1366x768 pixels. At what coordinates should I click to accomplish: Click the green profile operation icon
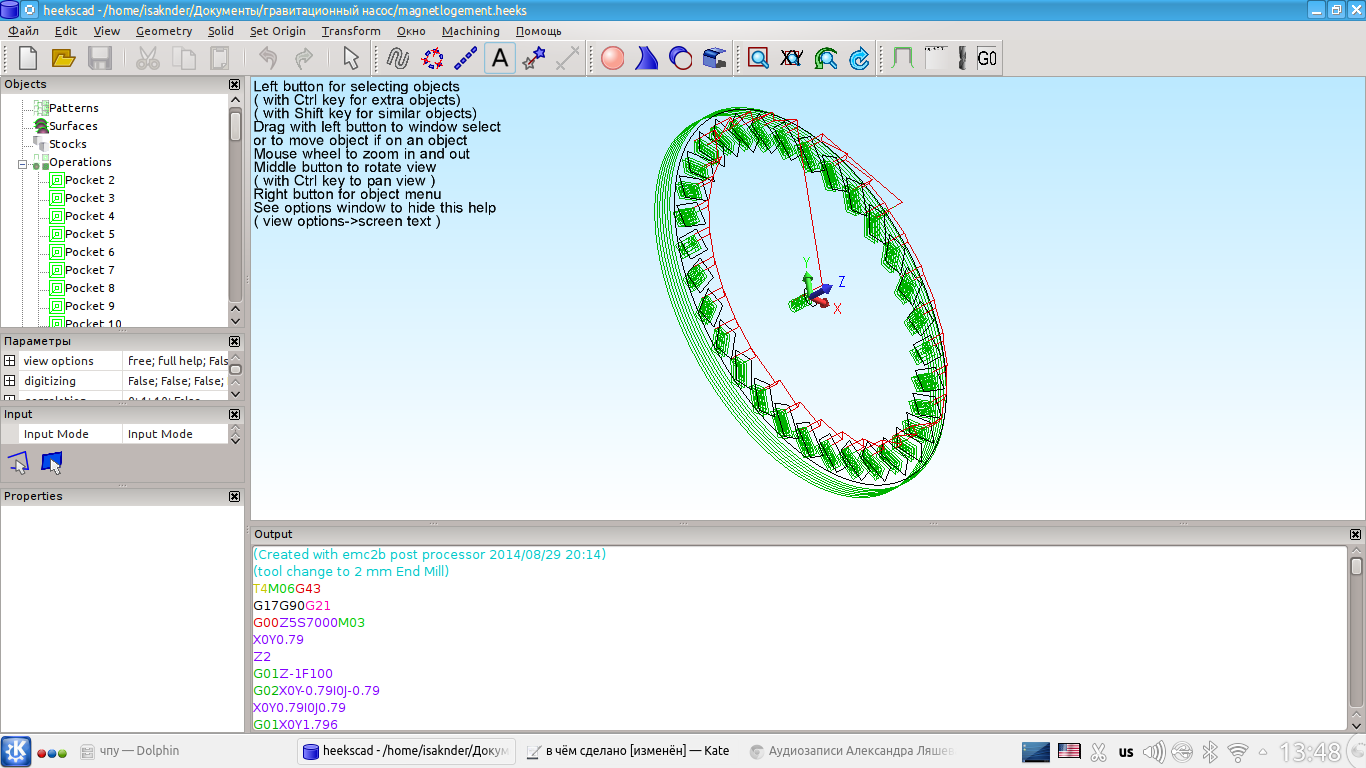click(903, 58)
